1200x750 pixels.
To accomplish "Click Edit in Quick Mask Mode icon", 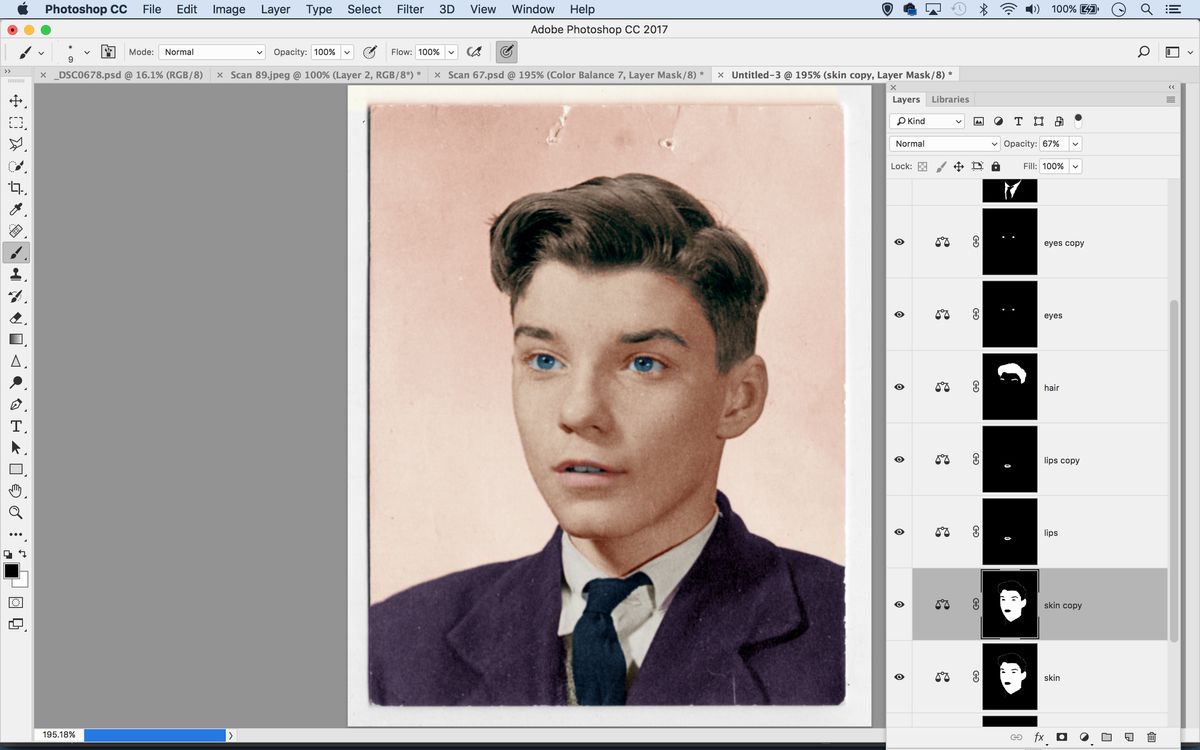I will (16, 603).
